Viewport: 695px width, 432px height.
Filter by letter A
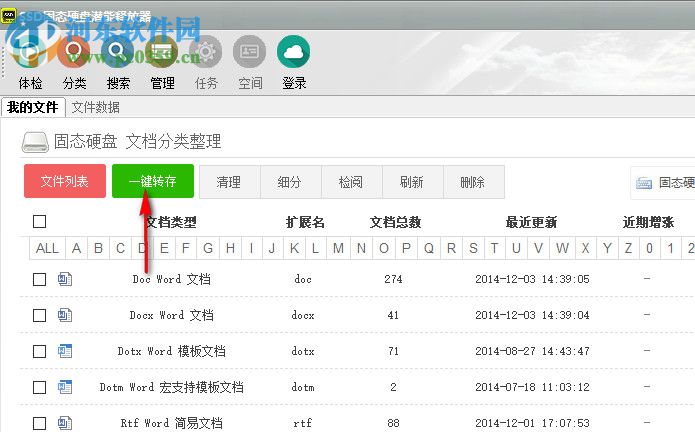[x=77, y=248]
